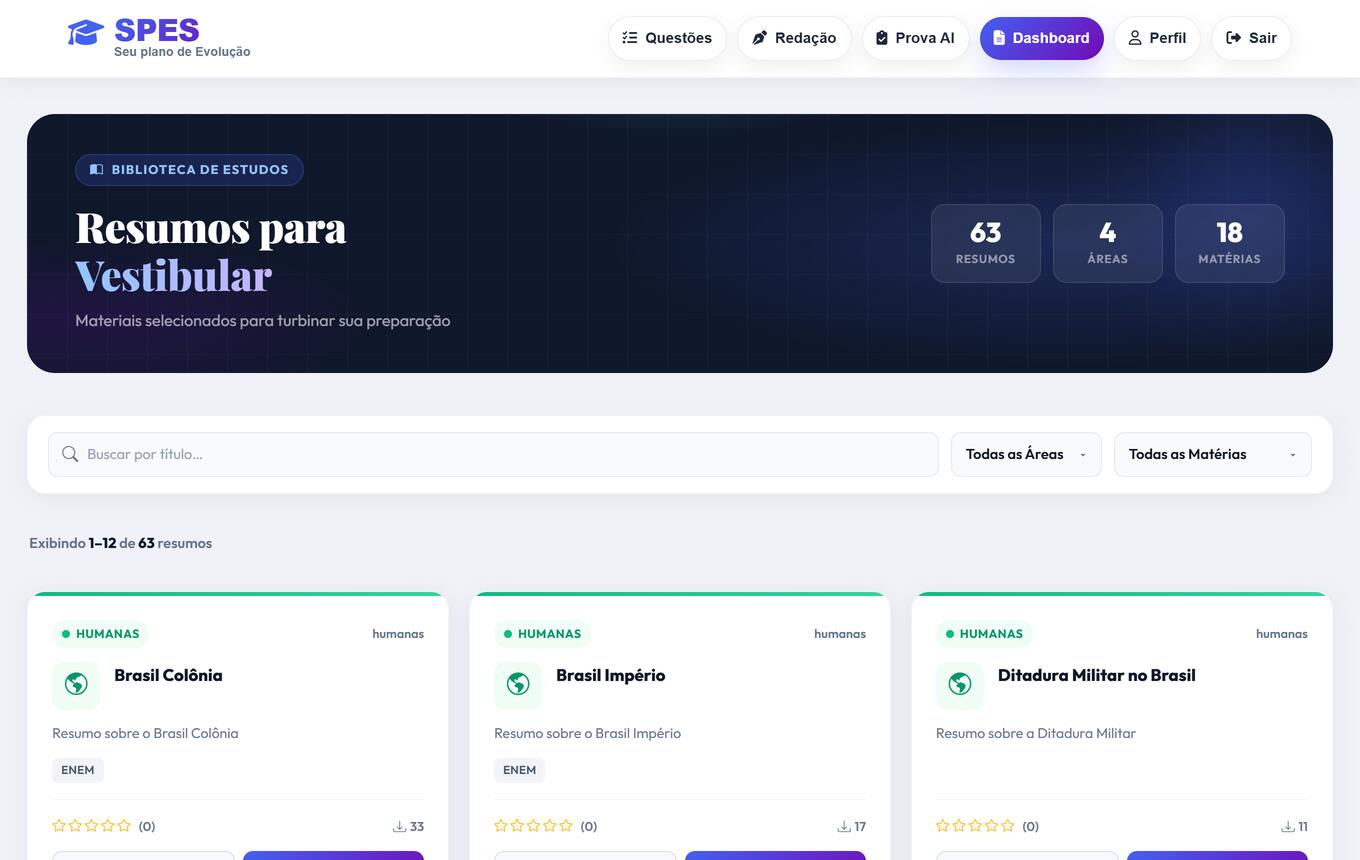This screenshot has height=860, width=1360.
Task: Click the person icon beside Perfil
Action: click(x=1135, y=38)
